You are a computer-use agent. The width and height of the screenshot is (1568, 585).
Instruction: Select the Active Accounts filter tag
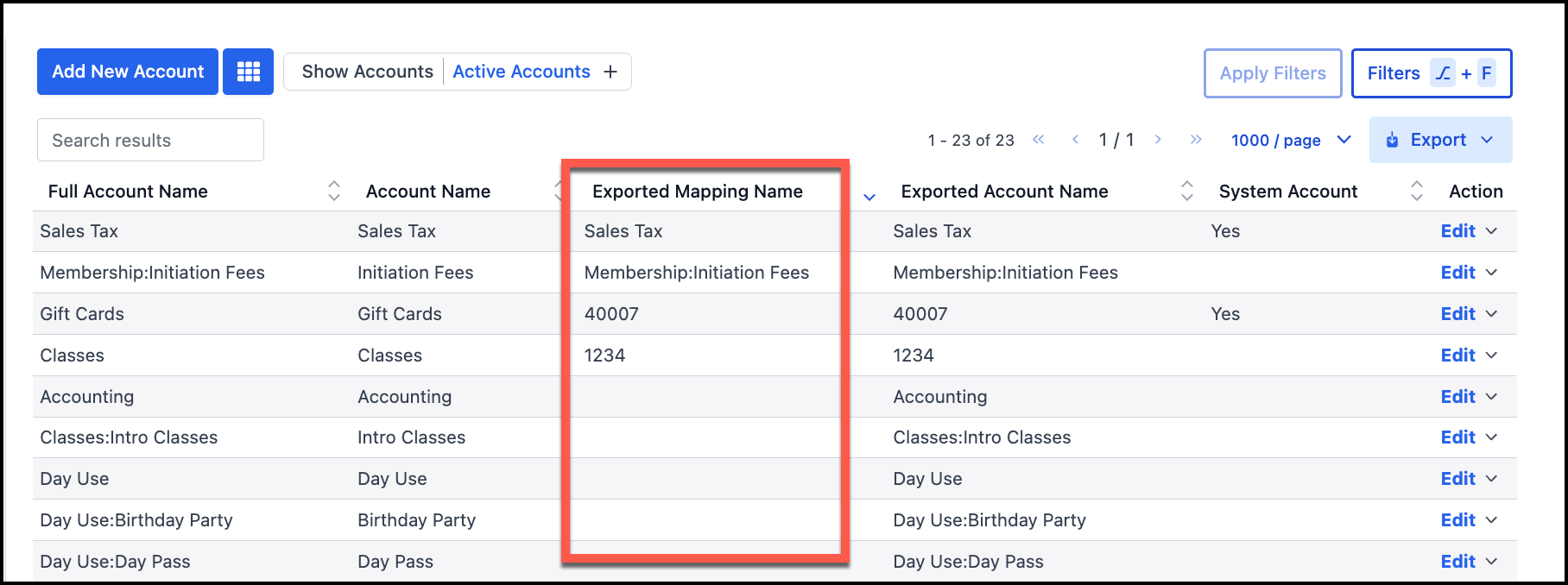pyautogui.click(x=521, y=72)
